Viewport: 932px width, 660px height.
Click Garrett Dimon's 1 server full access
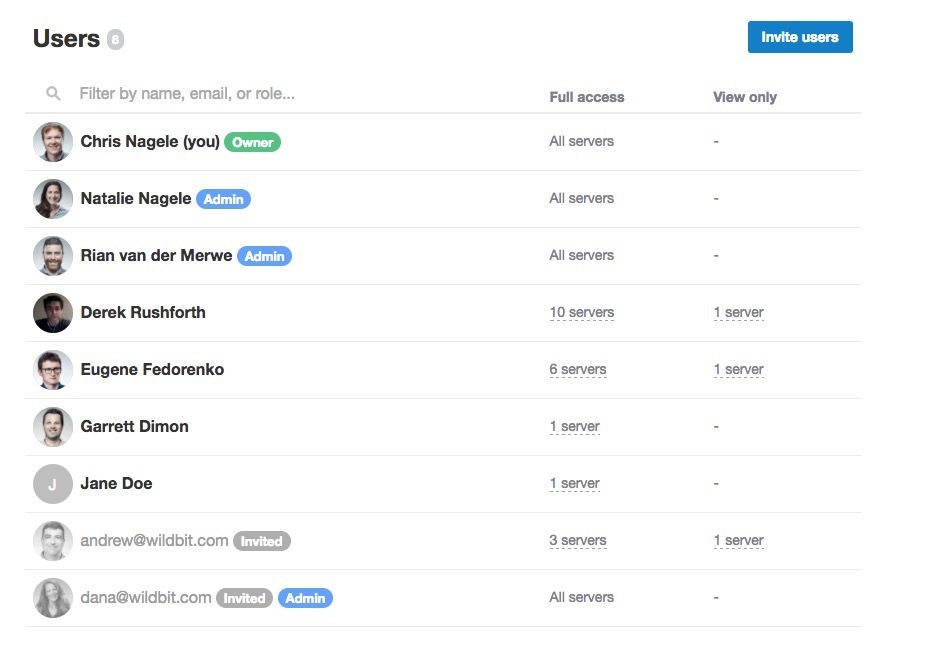tap(574, 427)
